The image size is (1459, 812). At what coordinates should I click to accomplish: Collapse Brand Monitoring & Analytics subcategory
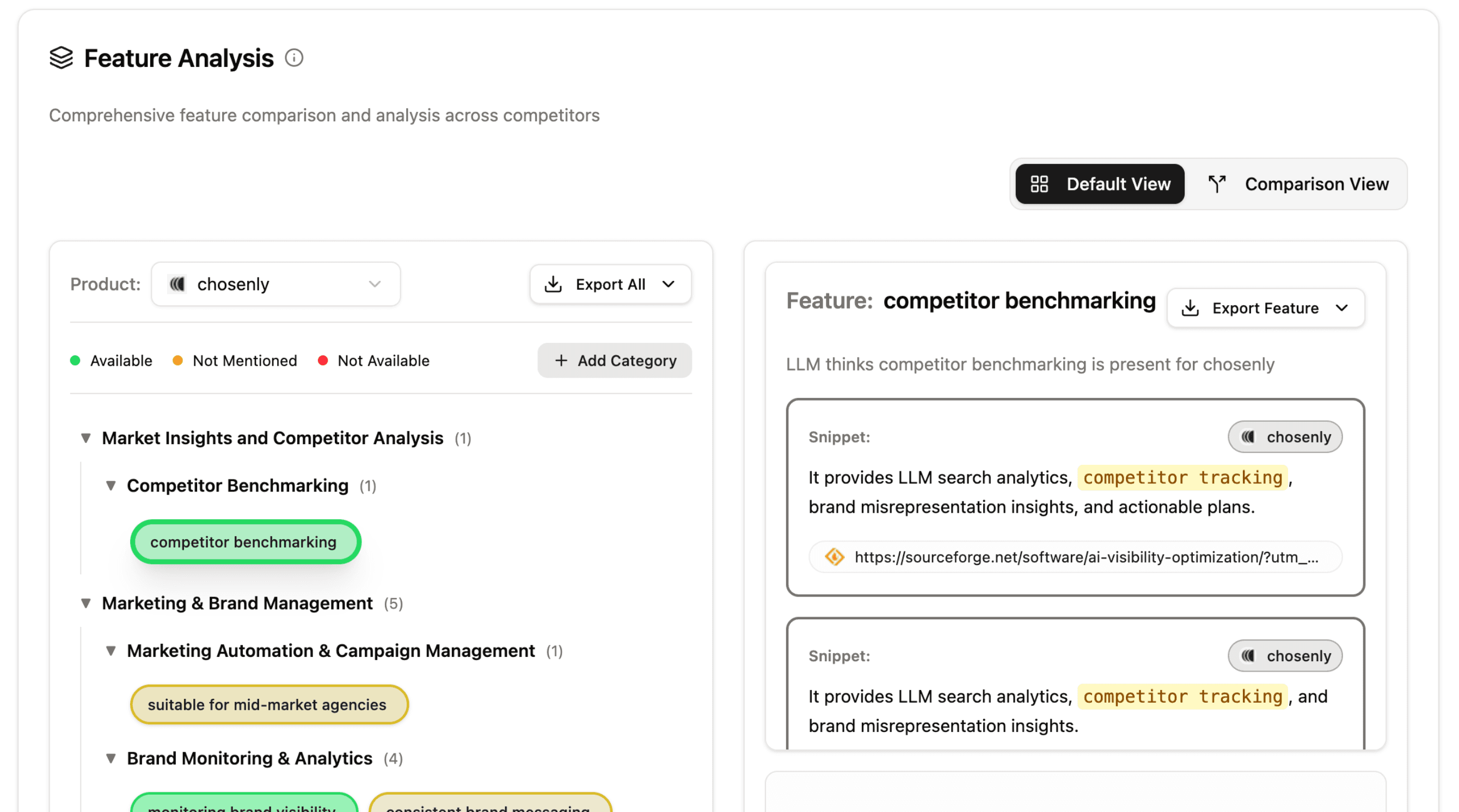(111, 759)
